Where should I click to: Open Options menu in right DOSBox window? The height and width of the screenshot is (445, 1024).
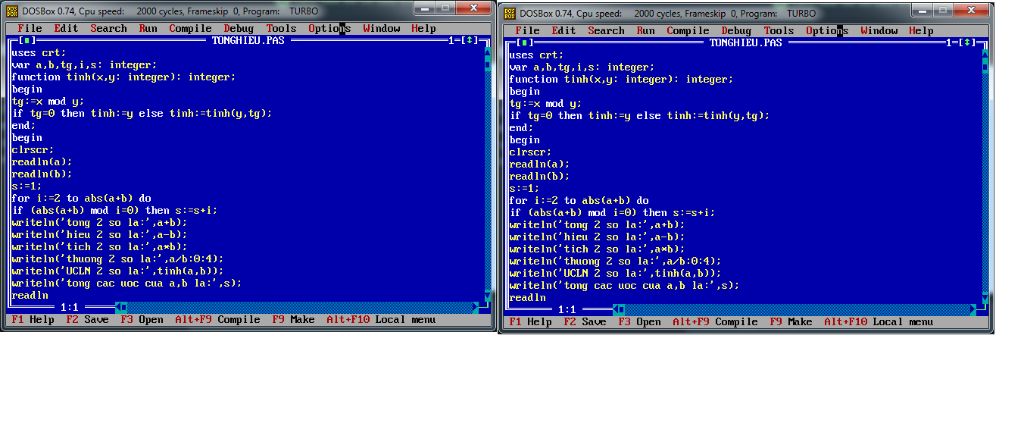tap(827, 31)
